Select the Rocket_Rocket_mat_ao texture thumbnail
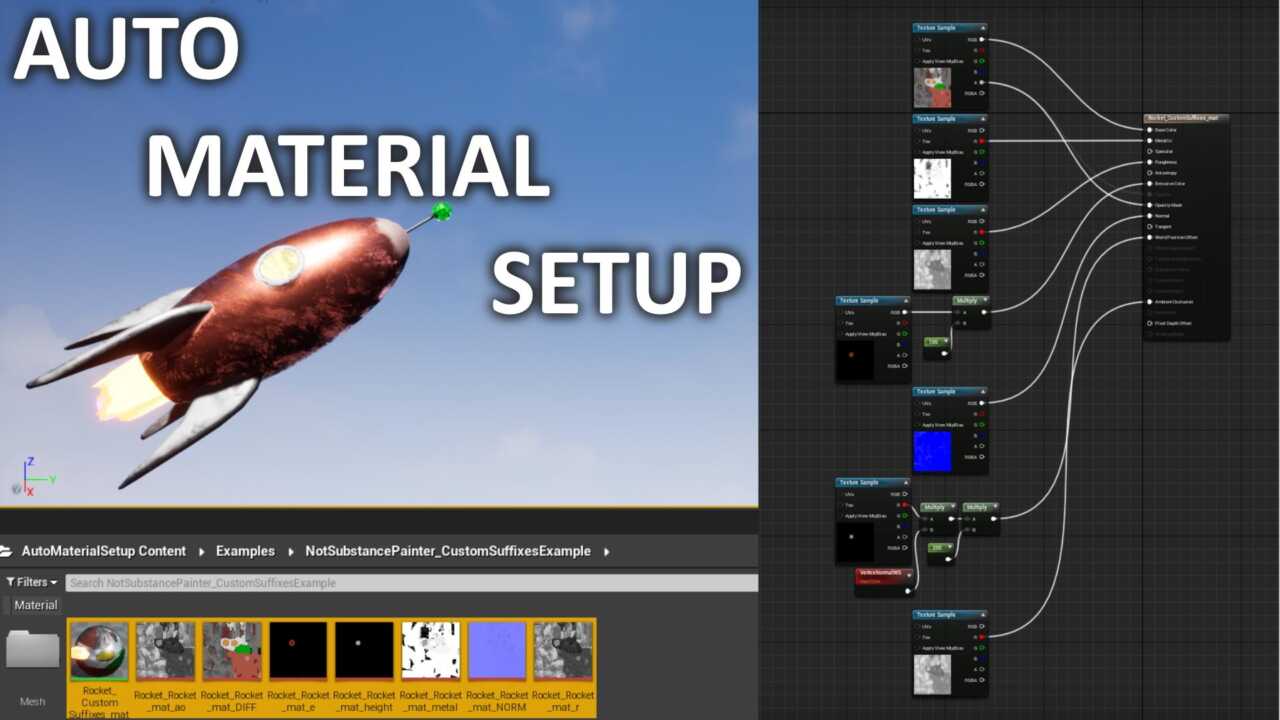 (166, 650)
